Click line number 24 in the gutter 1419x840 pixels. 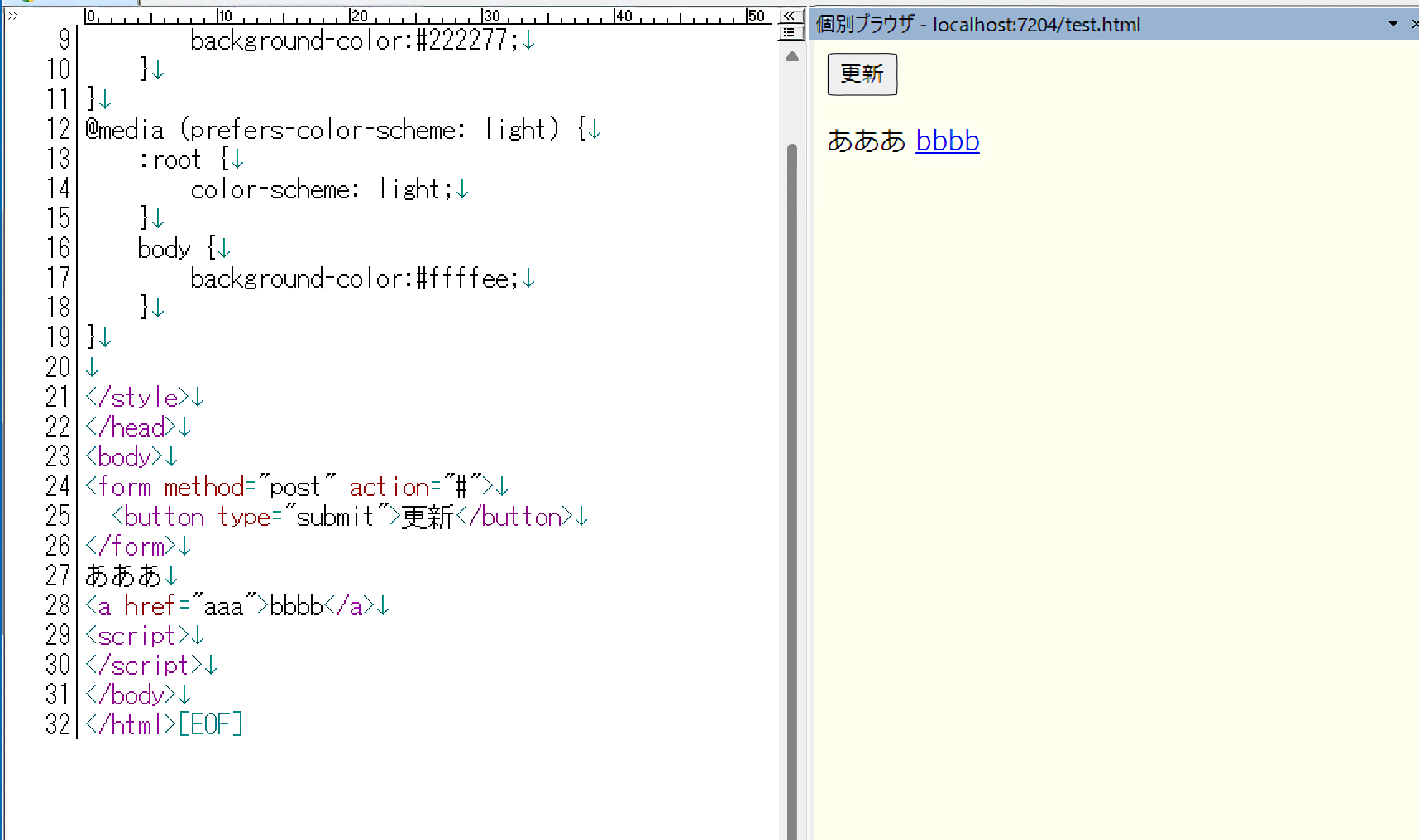tap(58, 487)
